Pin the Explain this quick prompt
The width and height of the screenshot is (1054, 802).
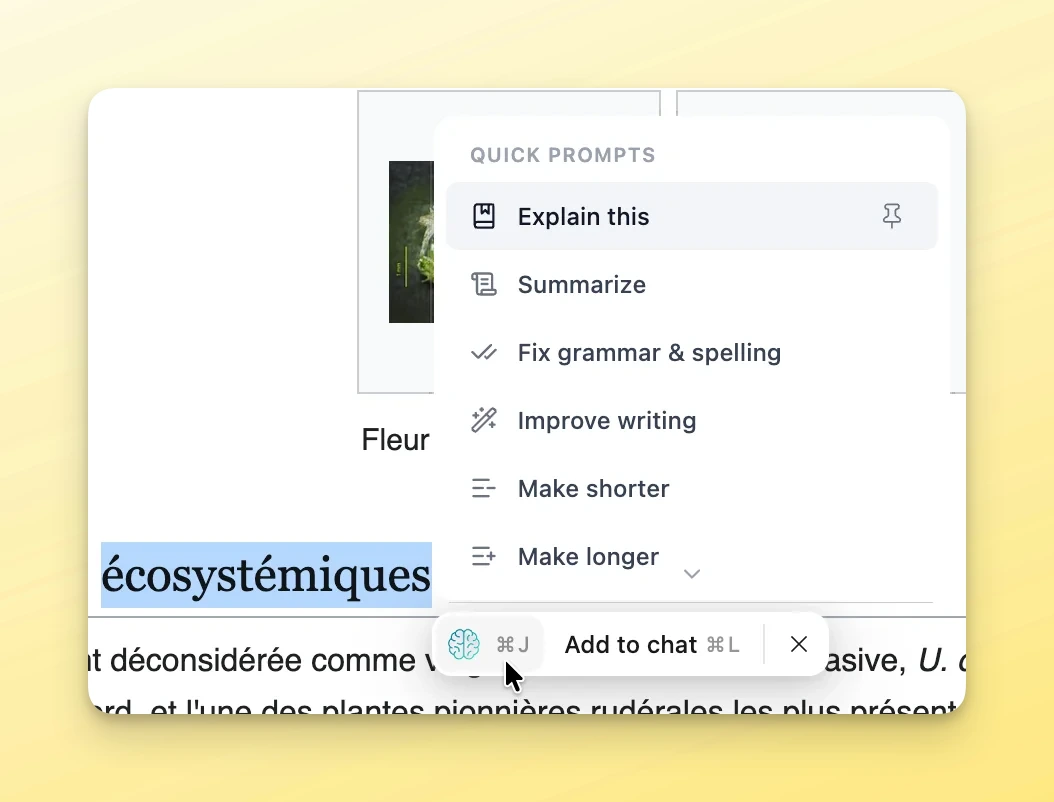click(892, 216)
